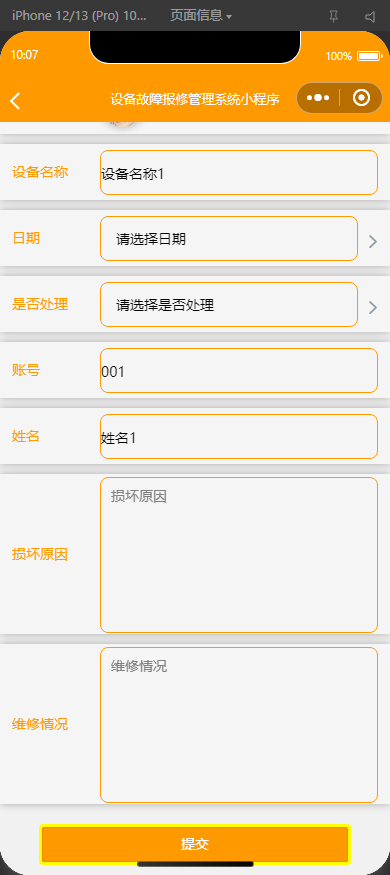Viewport: 390px width, 875px height.
Task: Tap the back arrow in header
Action: pyautogui.click(x=15, y=101)
